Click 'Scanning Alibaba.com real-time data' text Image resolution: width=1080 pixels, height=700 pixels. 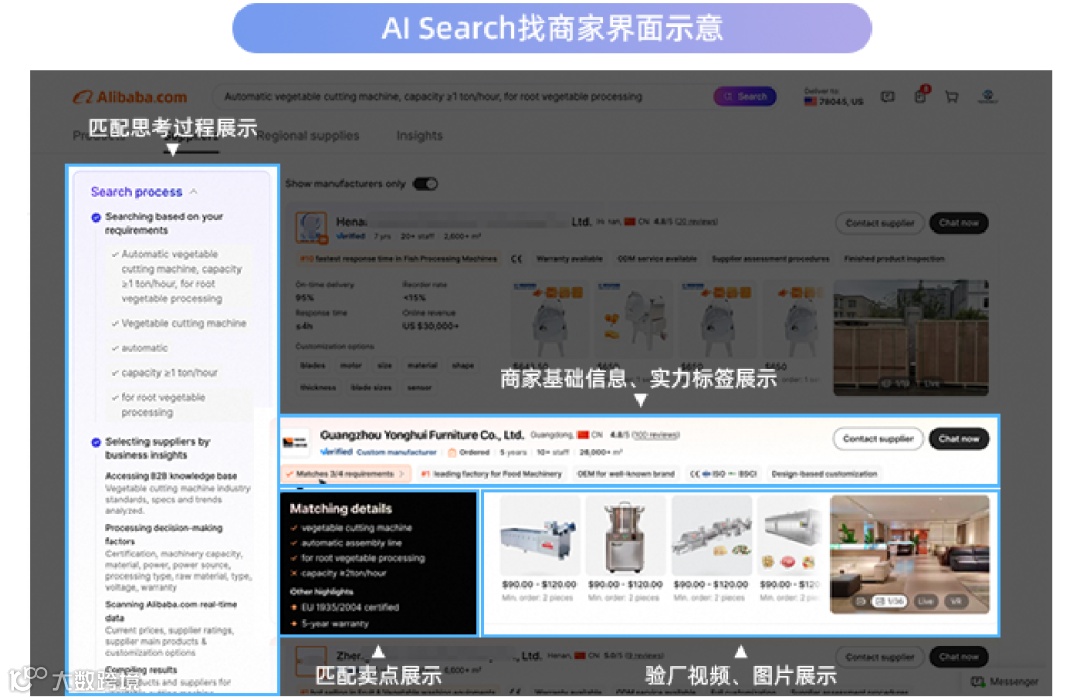pos(171,611)
